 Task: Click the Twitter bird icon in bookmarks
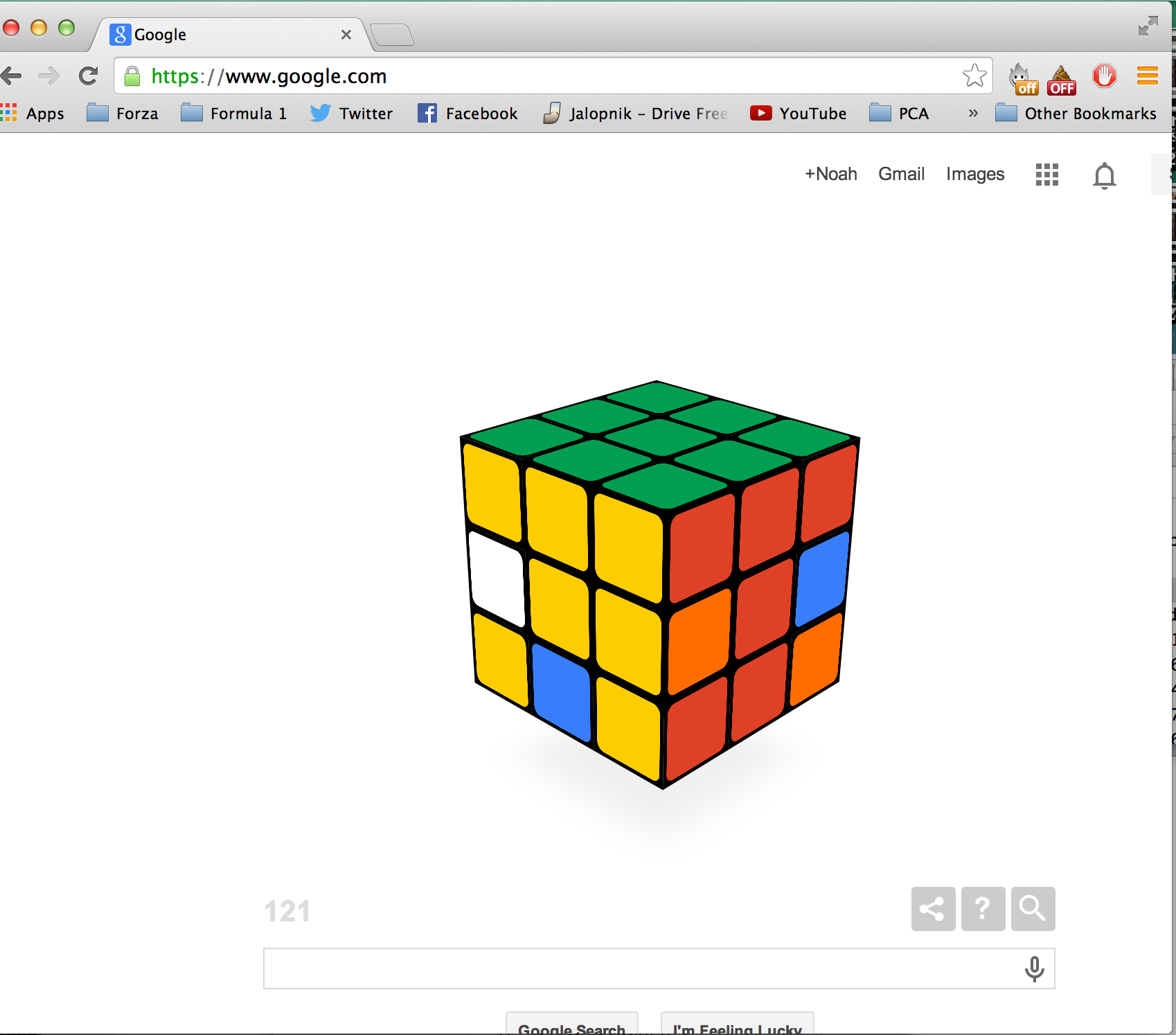click(320, 113)
